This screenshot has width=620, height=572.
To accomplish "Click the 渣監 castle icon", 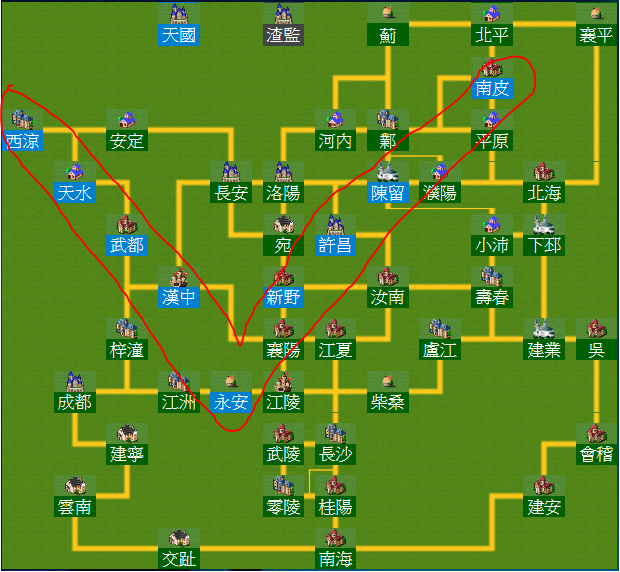I will pyautogui.click(x=283, y=14).
